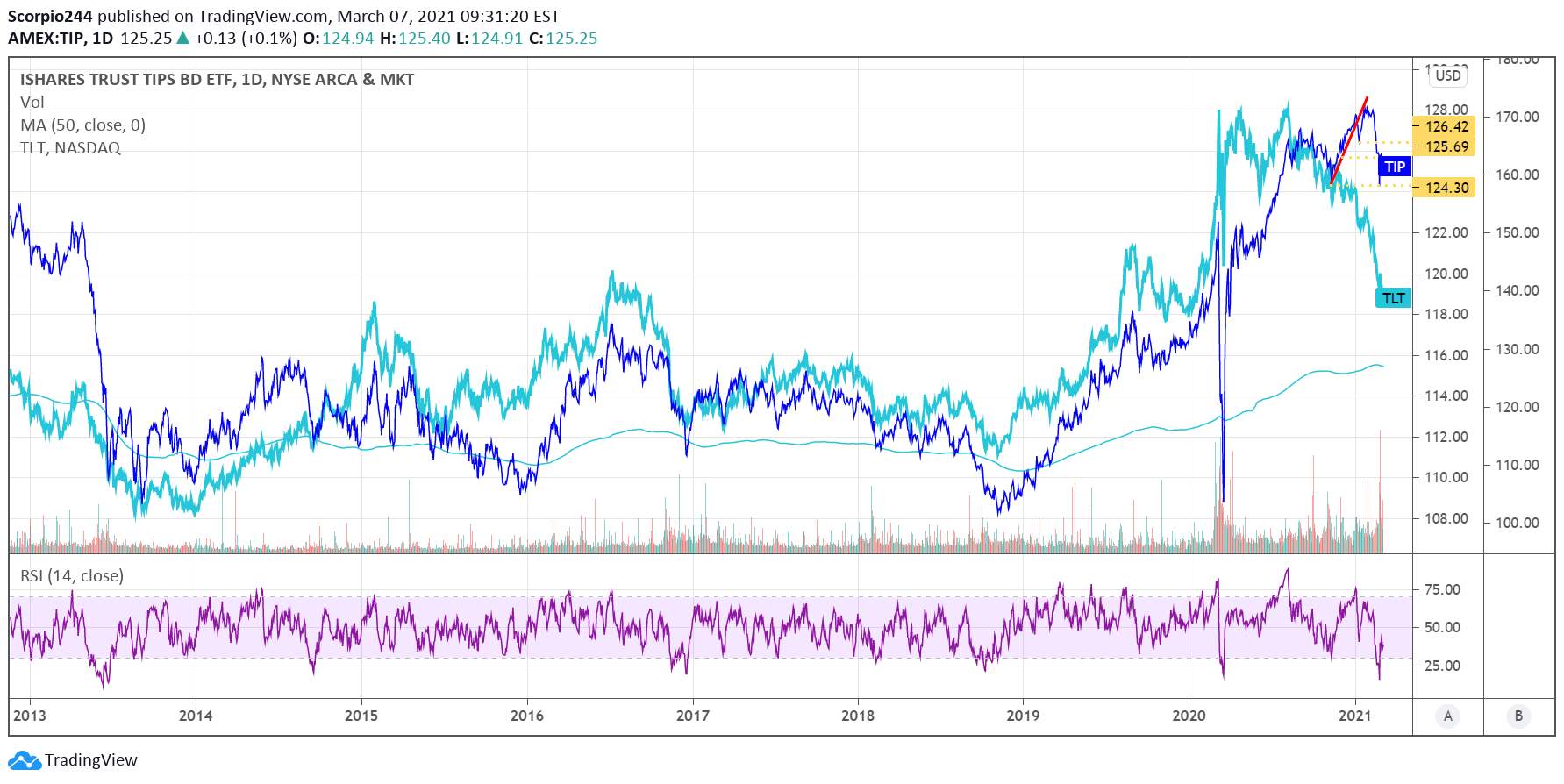Click the 2017 time axis label
Image resolution: width=1564 pixels, height=784 pixels.
coord(692,716)
